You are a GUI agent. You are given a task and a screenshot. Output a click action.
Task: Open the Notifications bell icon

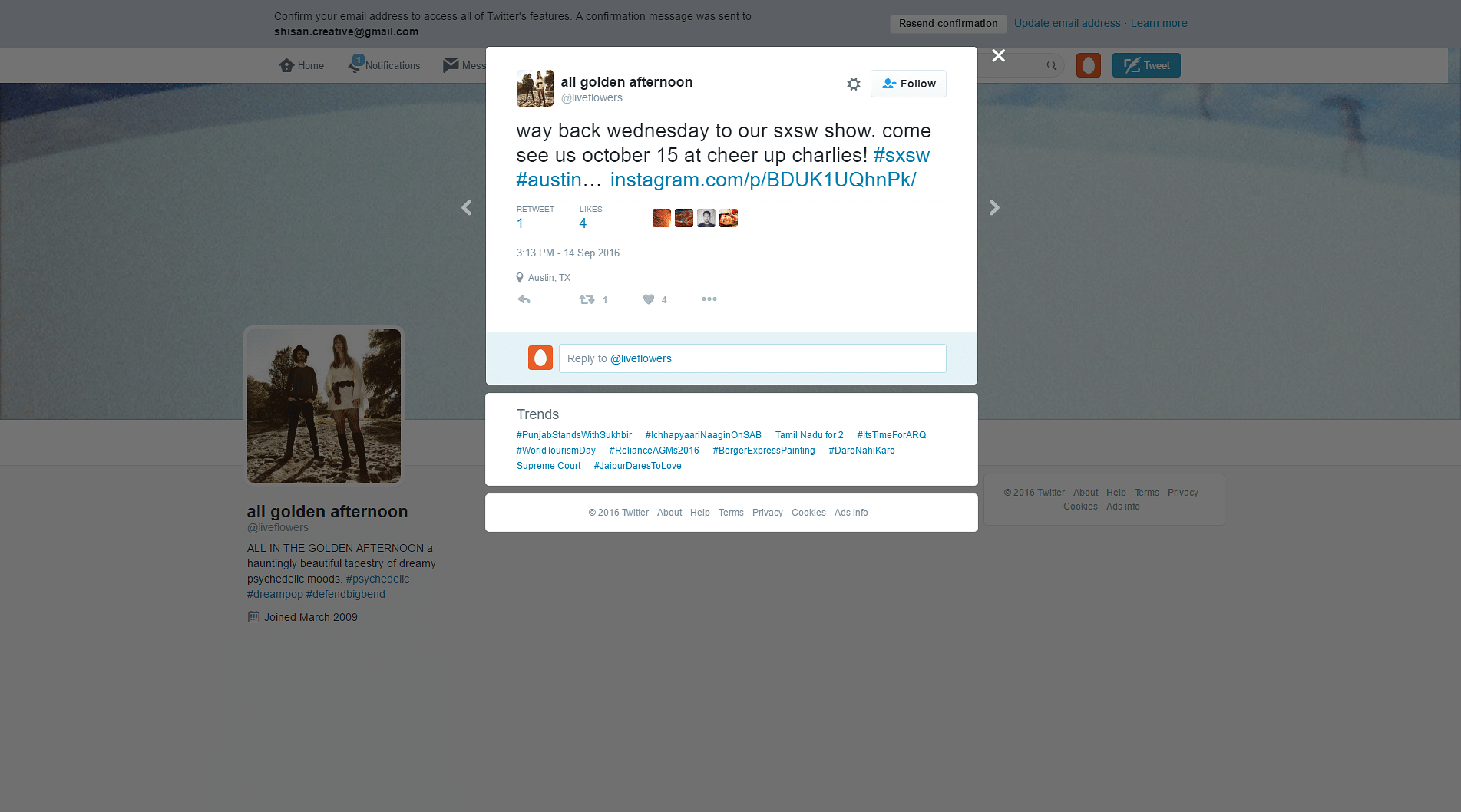click(355, 65)
